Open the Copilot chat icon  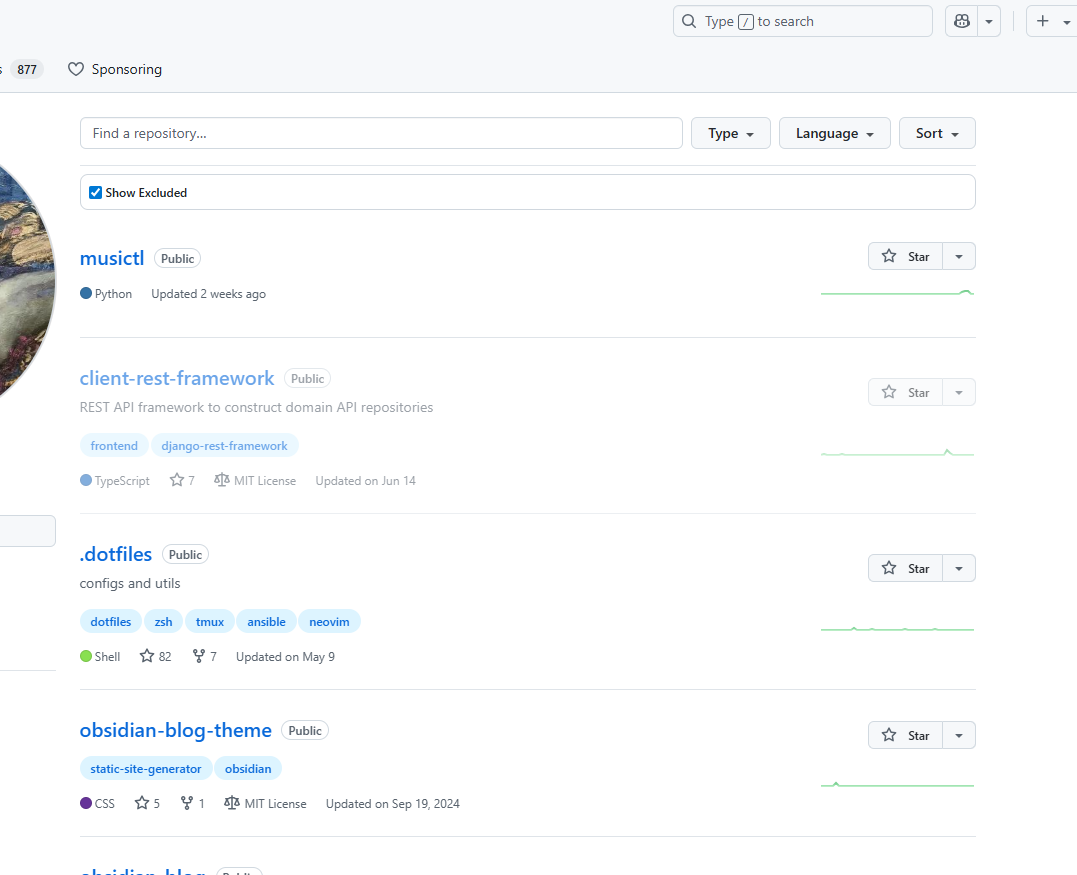962,21
